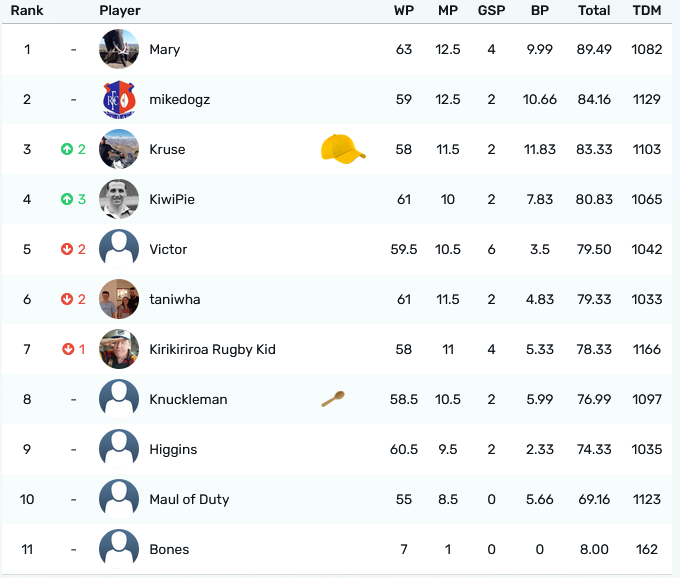Sort table by the WP column header
The image size is (680, 578).
[404, 10]
